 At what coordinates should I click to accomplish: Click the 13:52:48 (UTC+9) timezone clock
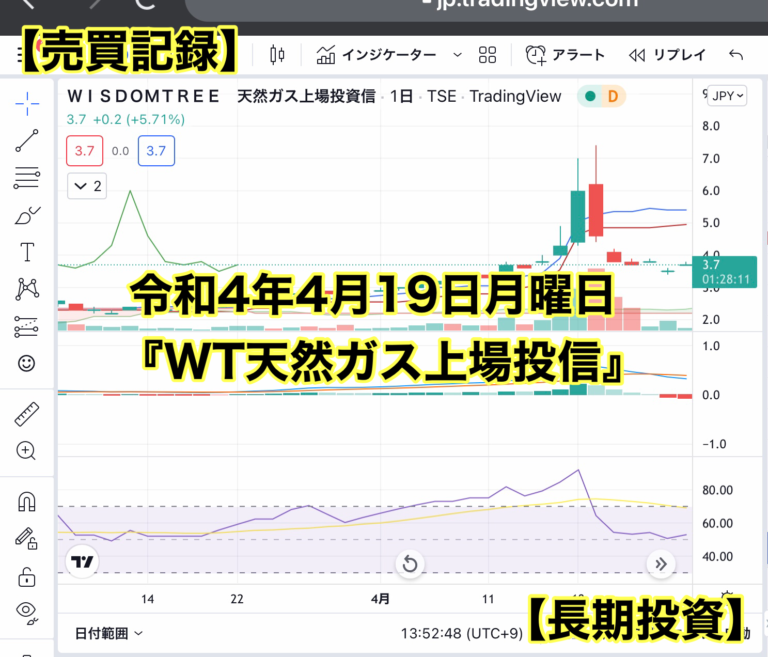pos(462,633)
